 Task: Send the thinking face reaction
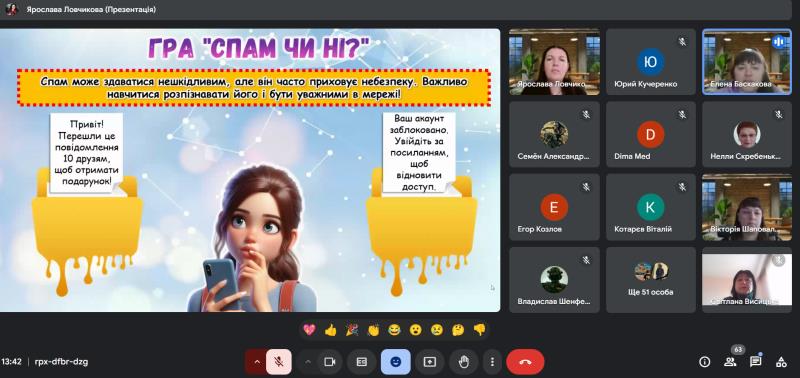tap(458, 330)
